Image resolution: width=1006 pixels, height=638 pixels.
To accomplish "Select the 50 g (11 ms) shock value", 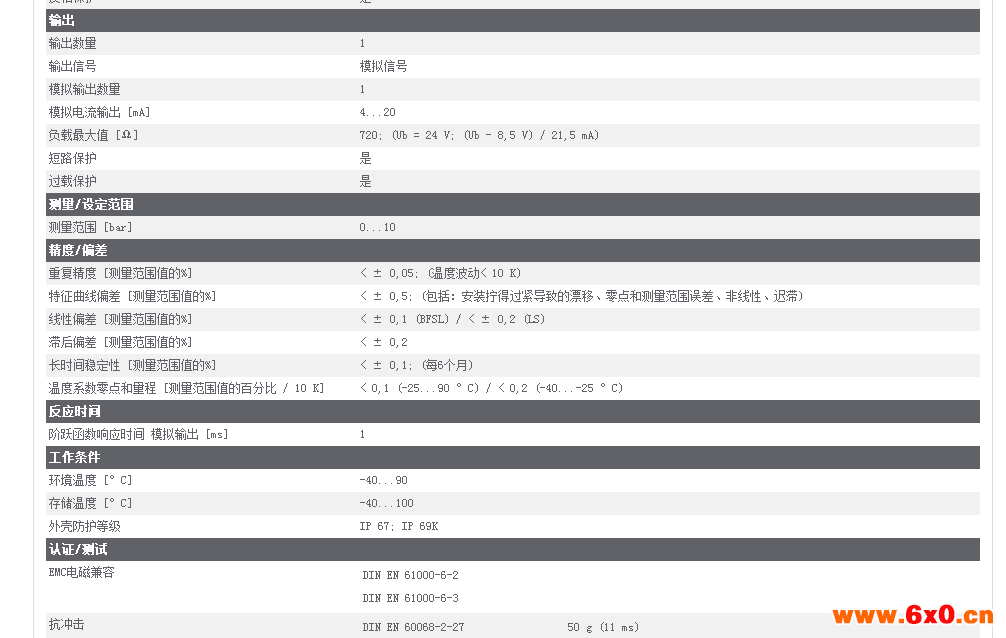I will 602,627.
